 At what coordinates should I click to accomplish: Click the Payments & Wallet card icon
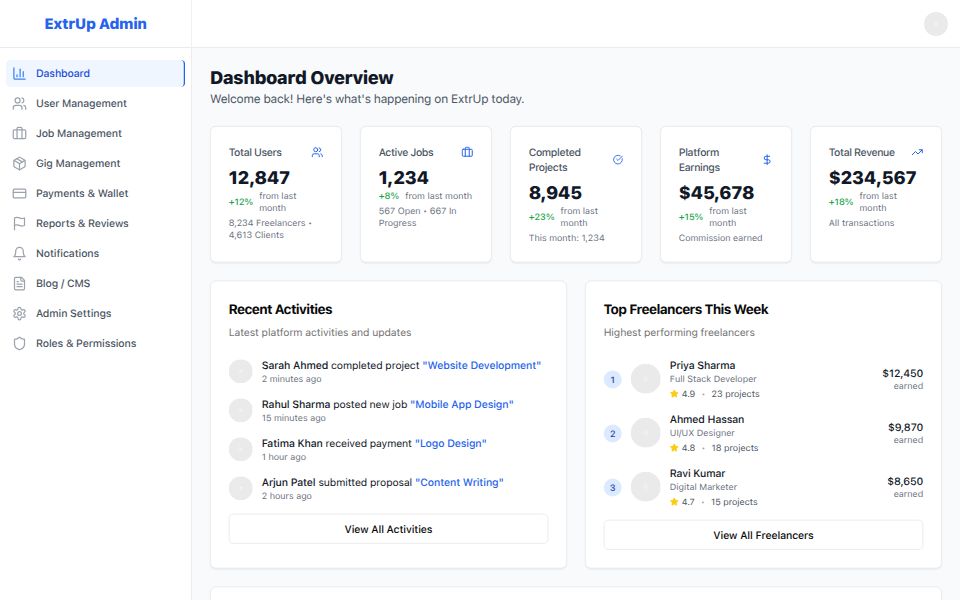click(x=19, y=193)
